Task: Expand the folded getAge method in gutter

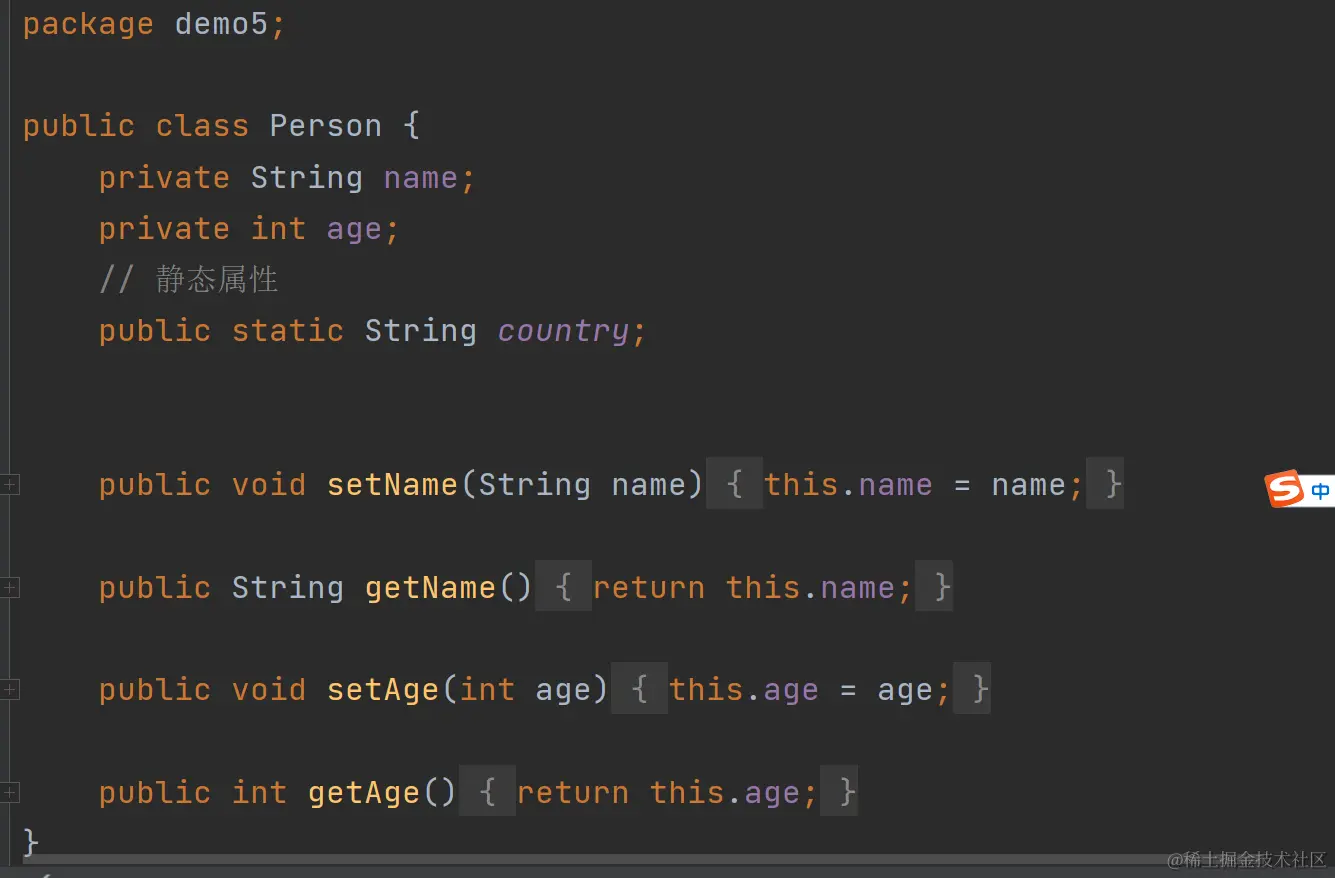Action: tap(9, 793)
